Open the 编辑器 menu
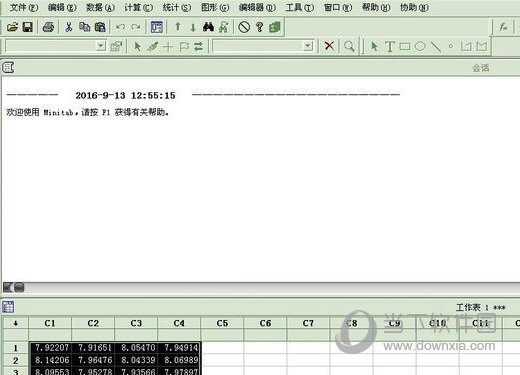 pyautogui.click(x=257, y=7)
